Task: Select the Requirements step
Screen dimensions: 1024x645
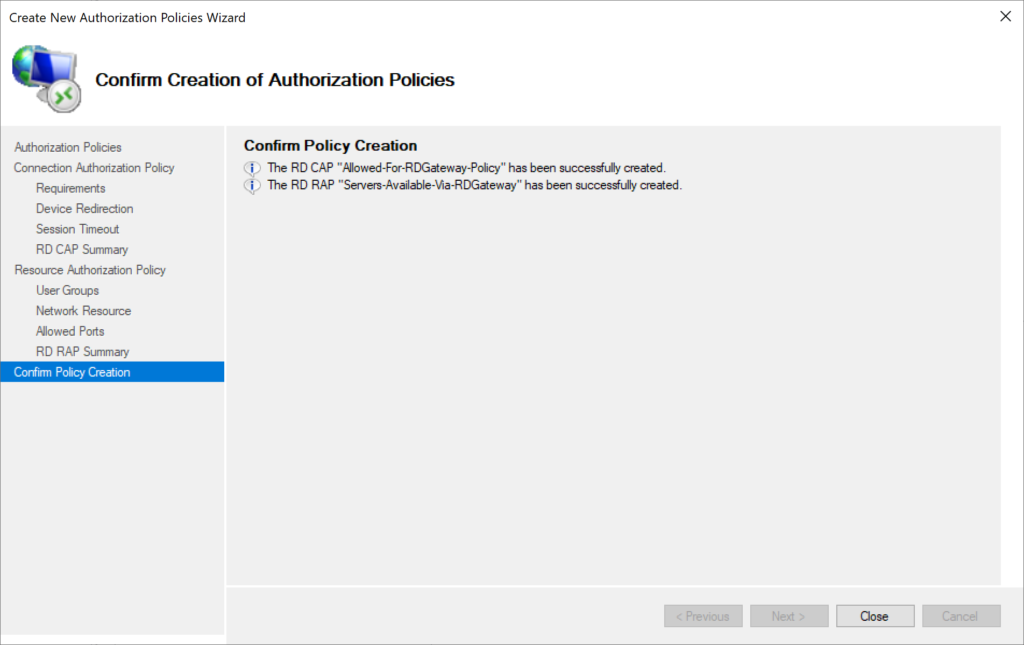Action: 70,188
